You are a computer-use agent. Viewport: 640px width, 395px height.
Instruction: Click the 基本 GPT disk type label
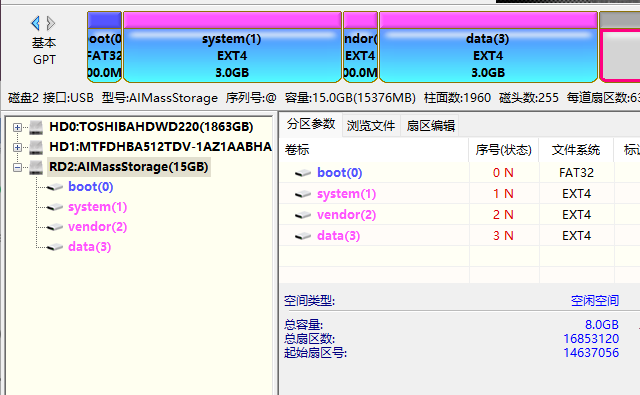[44, 51]
